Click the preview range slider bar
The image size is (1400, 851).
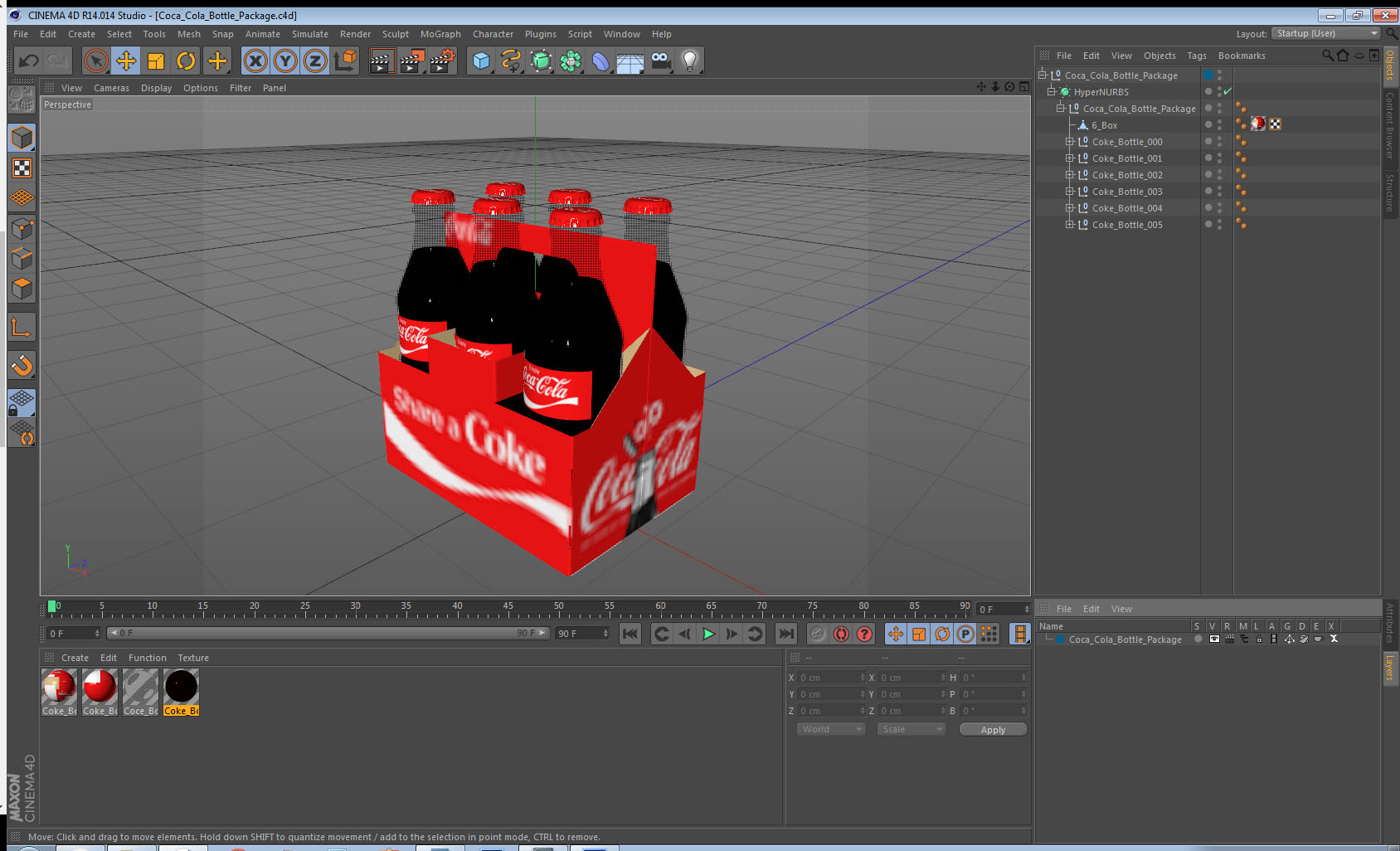click(328, 633)
